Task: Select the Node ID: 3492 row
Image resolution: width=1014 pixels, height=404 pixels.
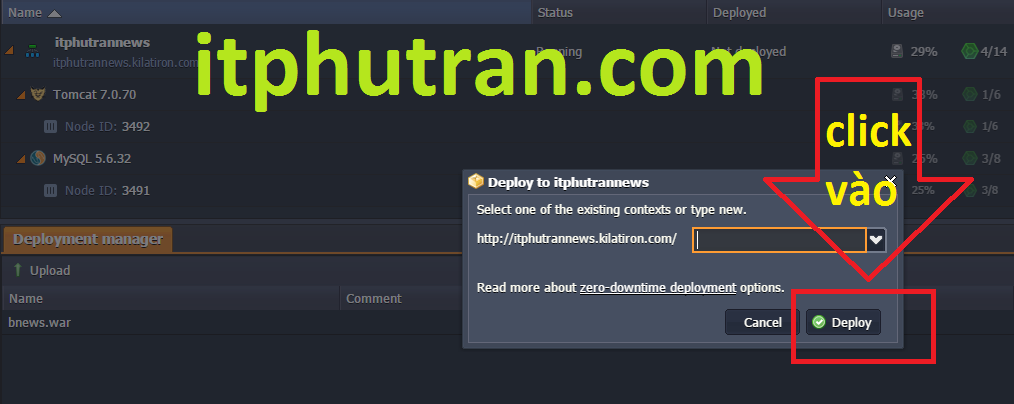Action: tap(507, 126)
